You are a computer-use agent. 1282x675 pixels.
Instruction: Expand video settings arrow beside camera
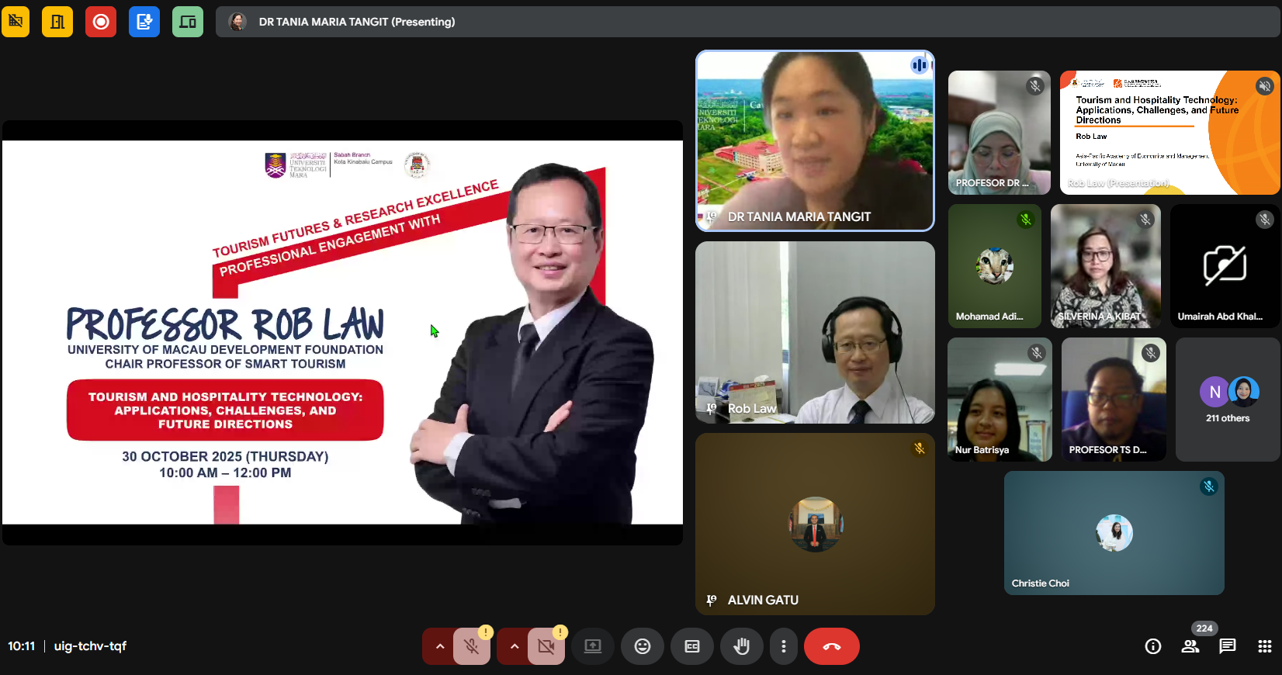pos(514,647)
